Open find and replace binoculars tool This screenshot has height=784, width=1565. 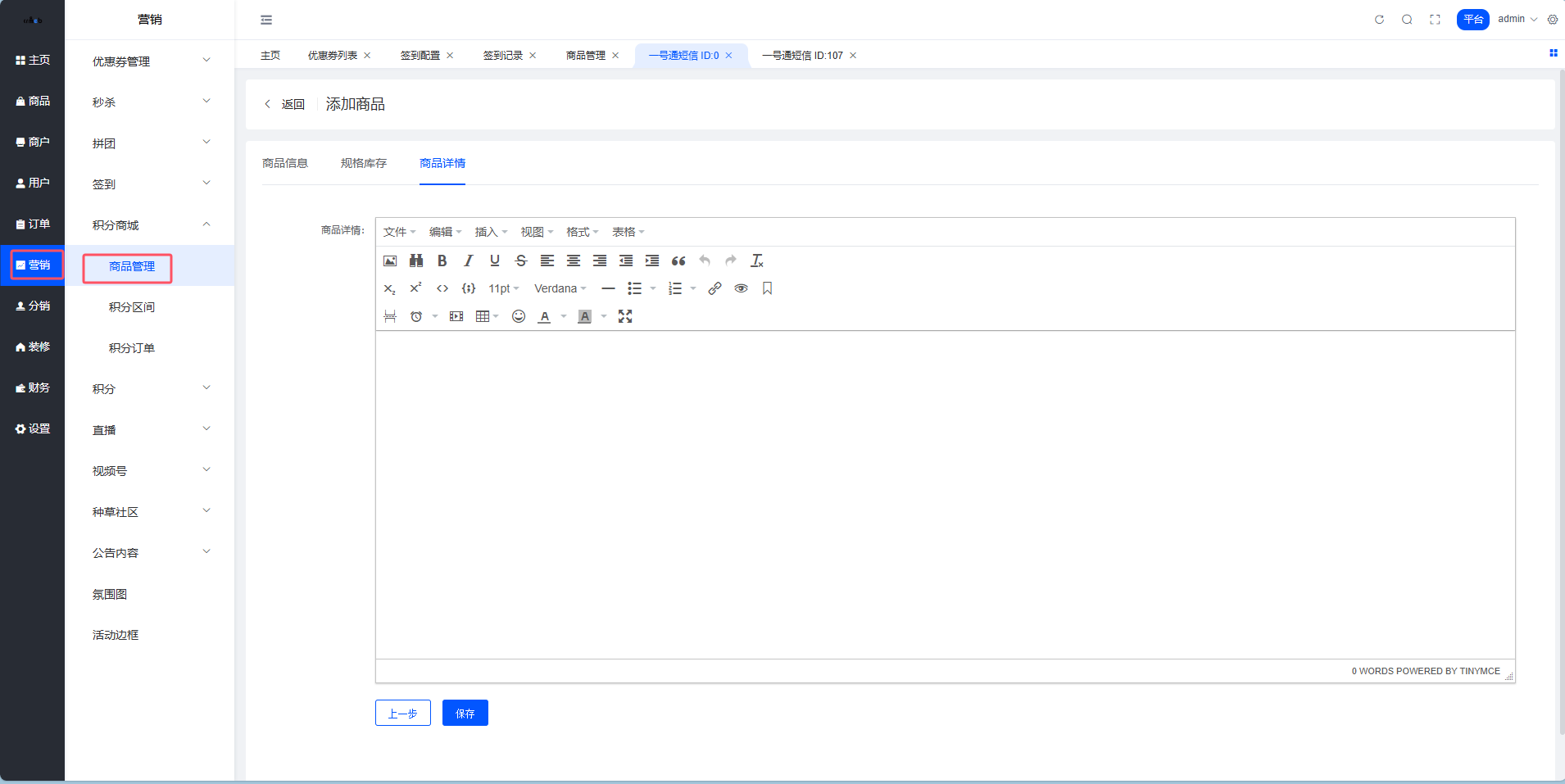click(416, 261)
